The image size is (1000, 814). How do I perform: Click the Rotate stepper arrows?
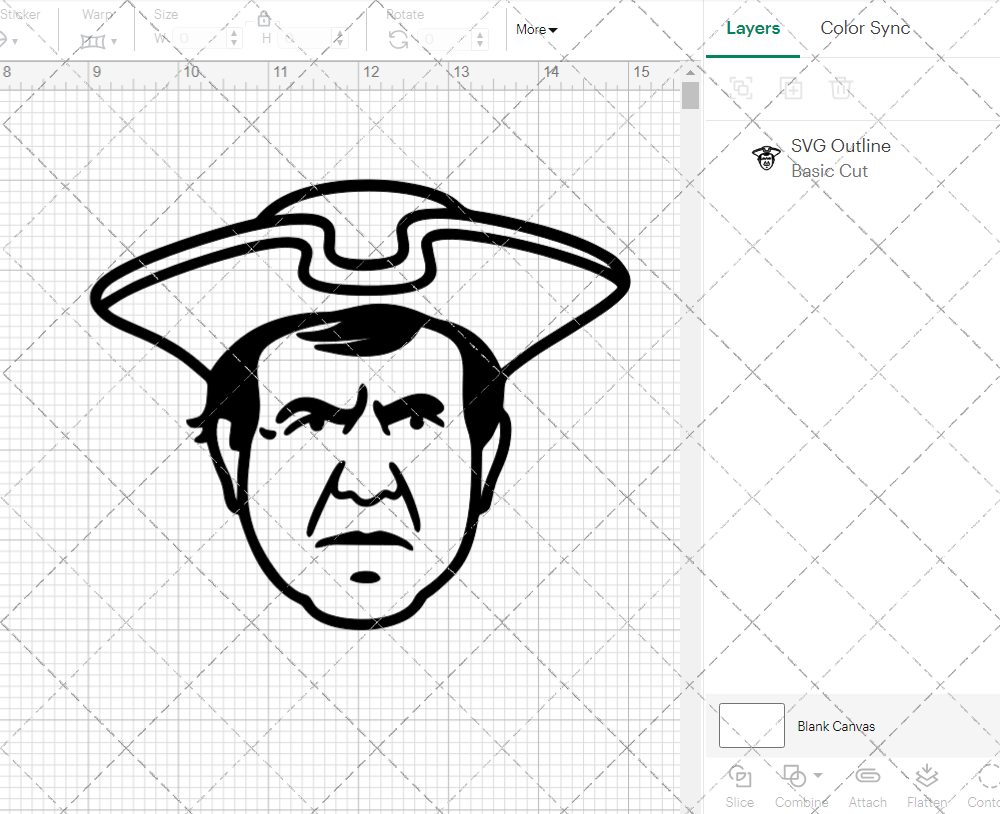[481, 39]
